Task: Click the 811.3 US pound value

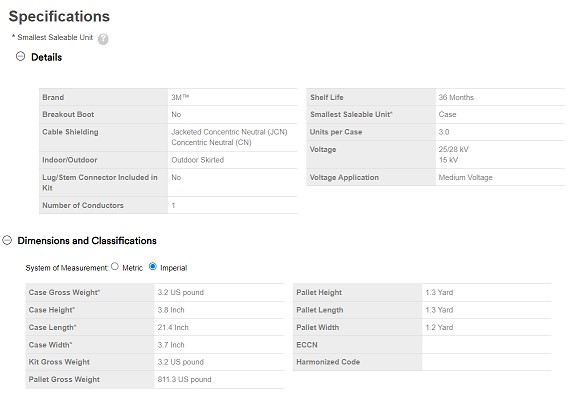Action: [184, 379]
